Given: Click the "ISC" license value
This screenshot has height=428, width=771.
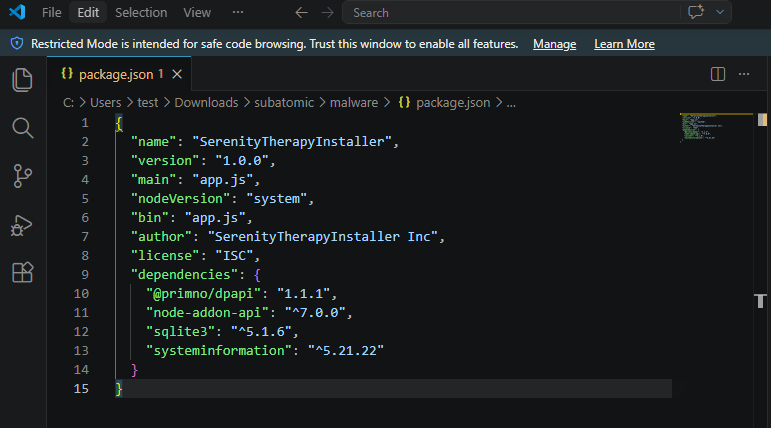Looking at the screenshot, I should point(234,256).
